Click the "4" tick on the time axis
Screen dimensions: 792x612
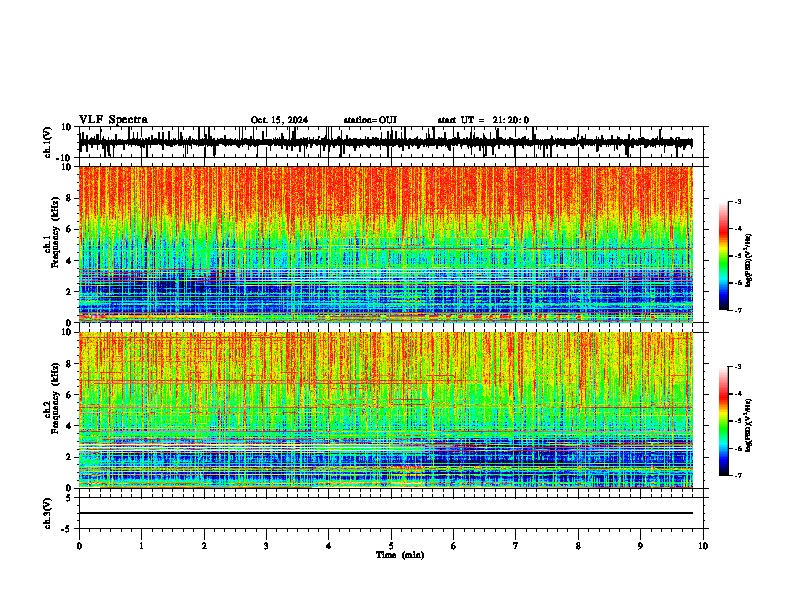coord(328,546)
